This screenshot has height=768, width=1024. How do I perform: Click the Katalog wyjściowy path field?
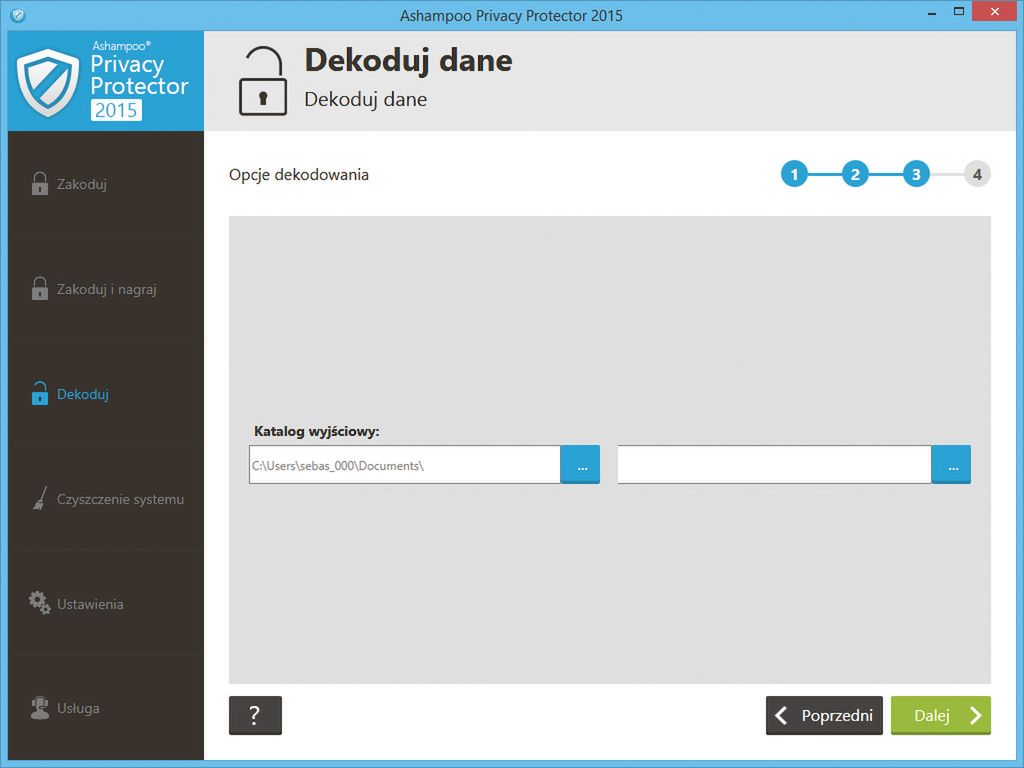tap(404, 465)
